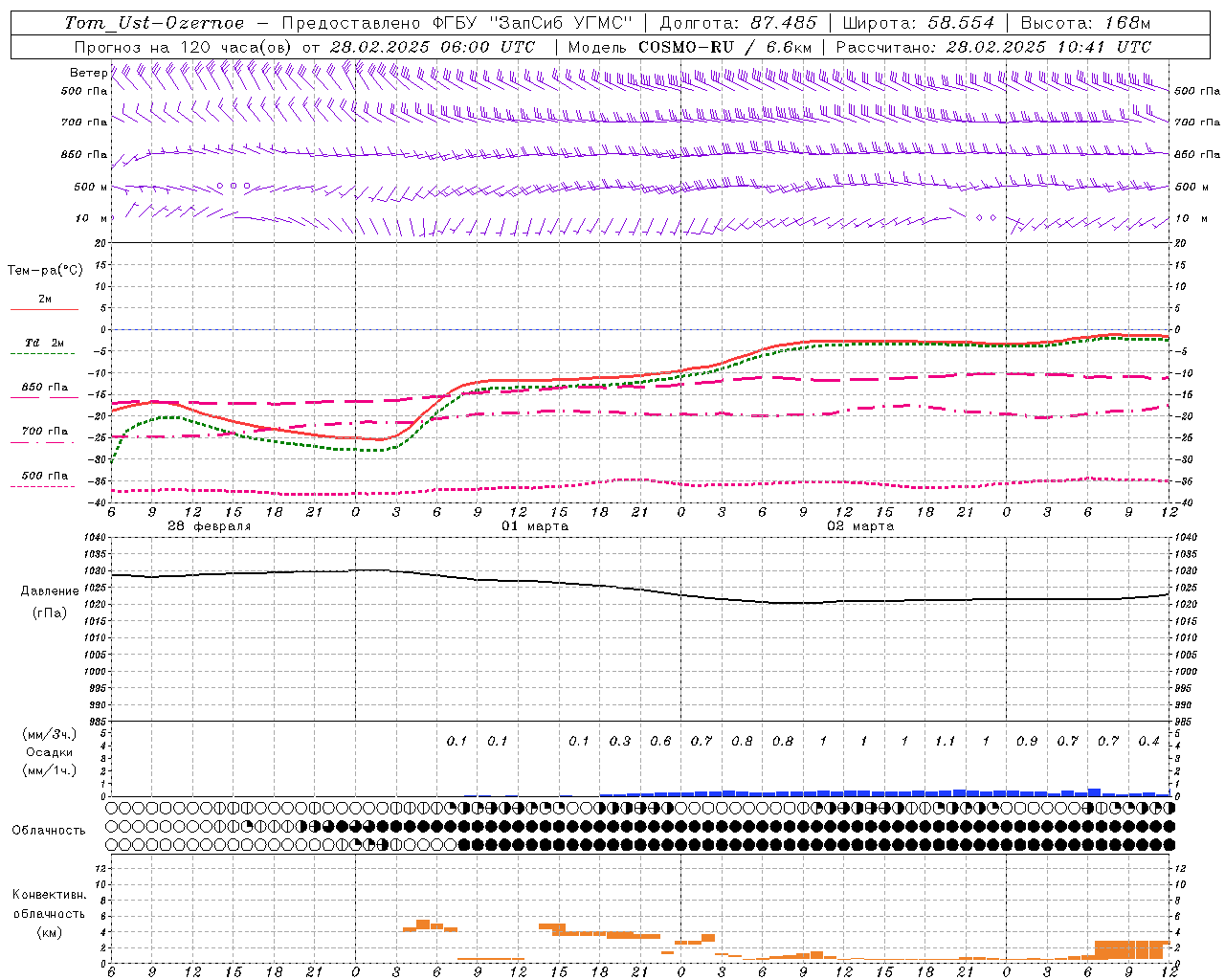Click the date label 01 марта
This screenshot has height=980, width=1225.
(x=535, y=526)
